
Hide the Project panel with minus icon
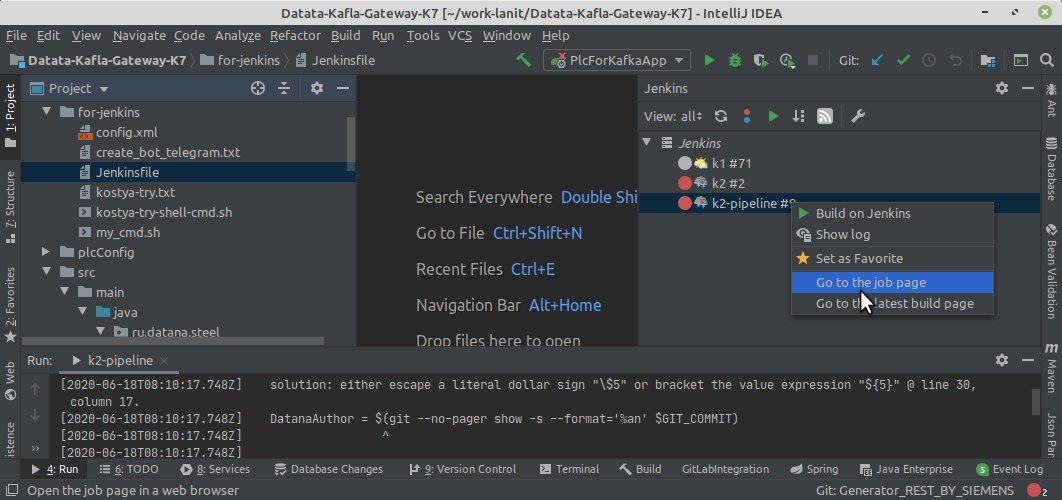[343, 88]
